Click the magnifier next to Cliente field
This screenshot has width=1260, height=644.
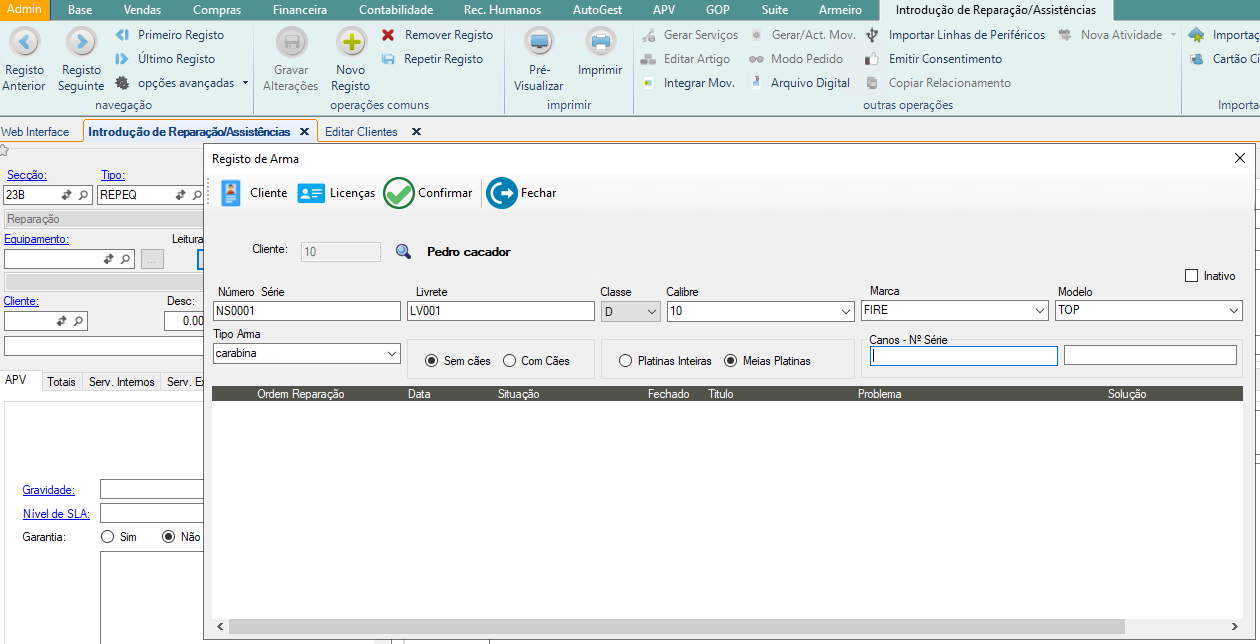tap(403, 252)
